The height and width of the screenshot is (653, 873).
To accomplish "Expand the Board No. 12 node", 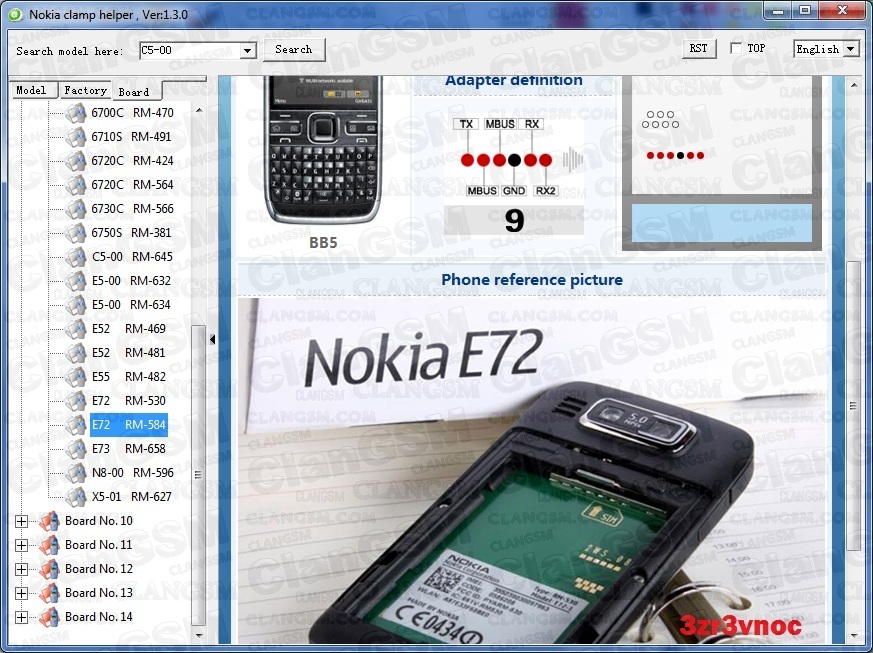I will click(21, 569).
